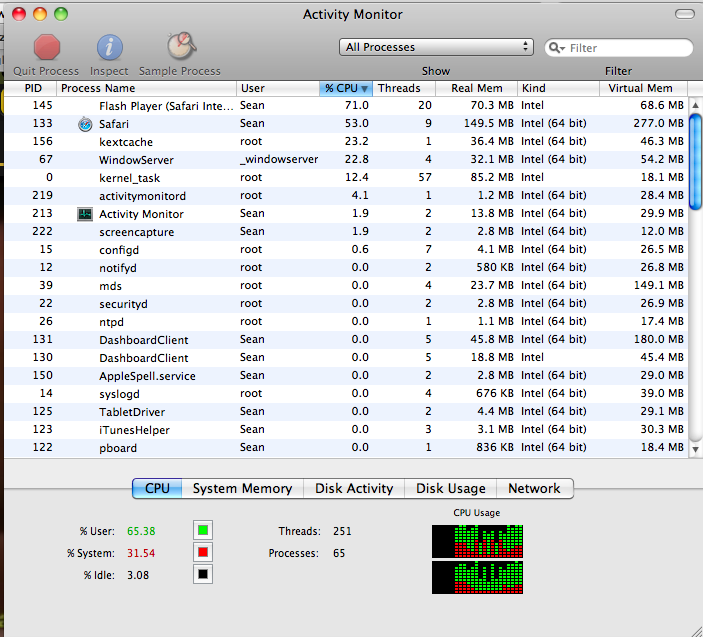
Task: Sort by the Process Name column header
Action: pyautogui.click(x=147, y=88)
